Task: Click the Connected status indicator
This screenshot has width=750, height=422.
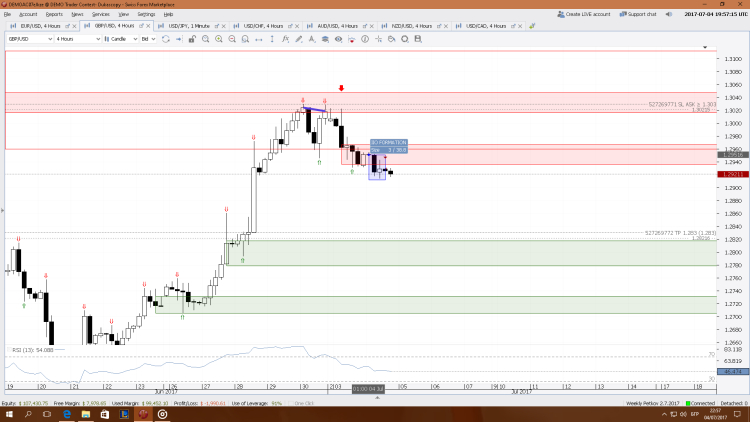Action: pyautogui.click(x=701, y=403)
